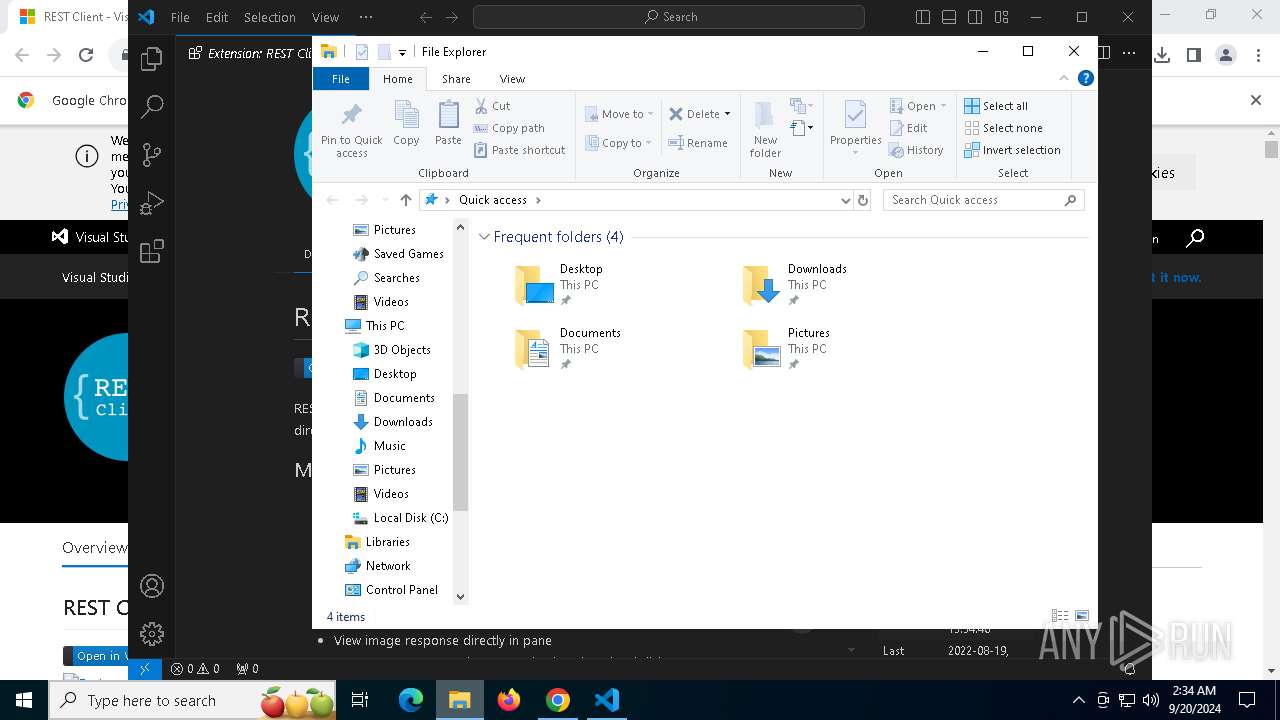Click Rename in the Organize group
The height and width of the screenshot is (720, 1280).
pyautogui.click(x=698, y=143)
